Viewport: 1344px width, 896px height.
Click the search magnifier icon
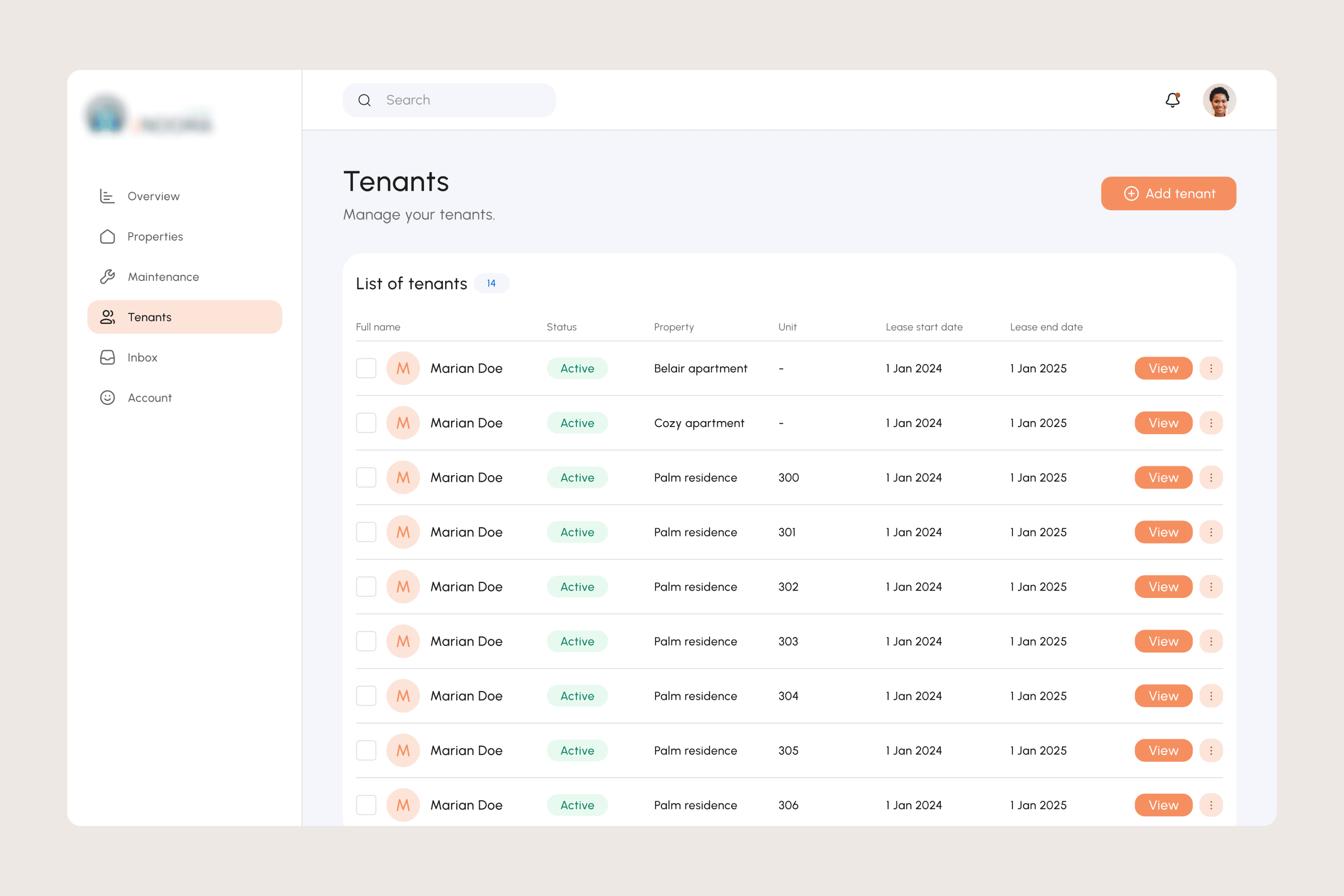(x=365, y=101)
